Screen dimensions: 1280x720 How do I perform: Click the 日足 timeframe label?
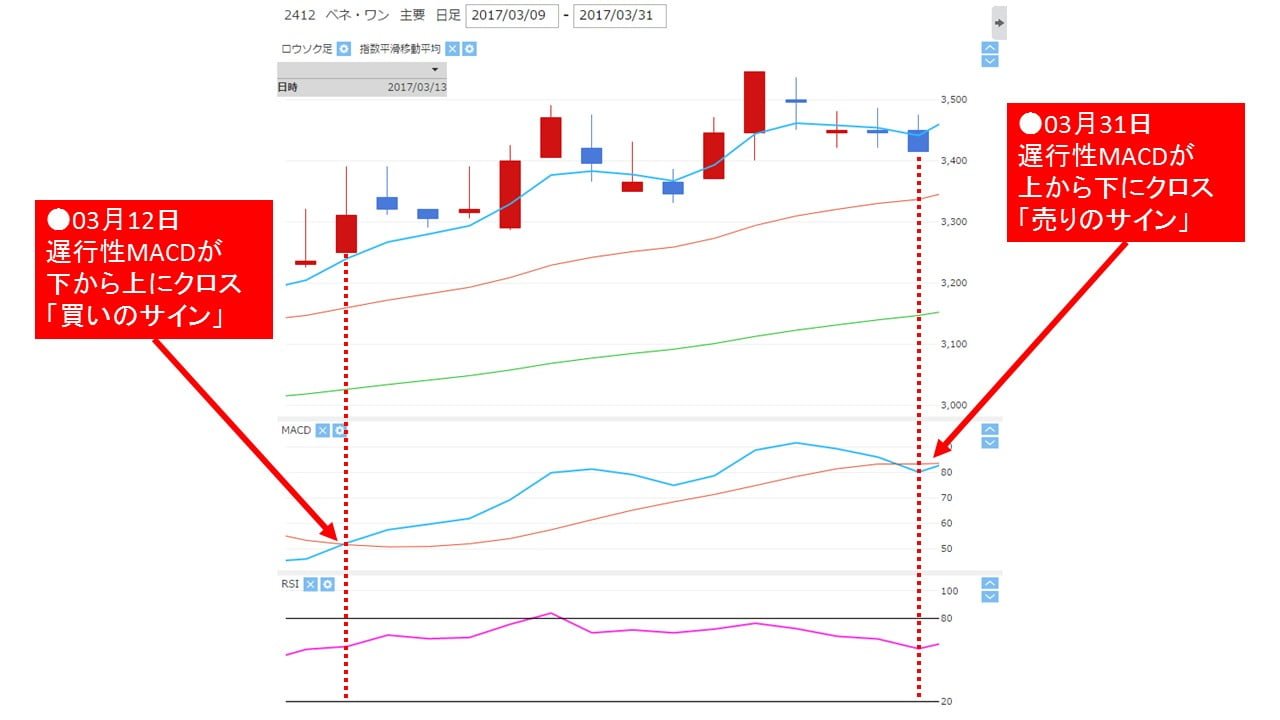tap(448, 16)
